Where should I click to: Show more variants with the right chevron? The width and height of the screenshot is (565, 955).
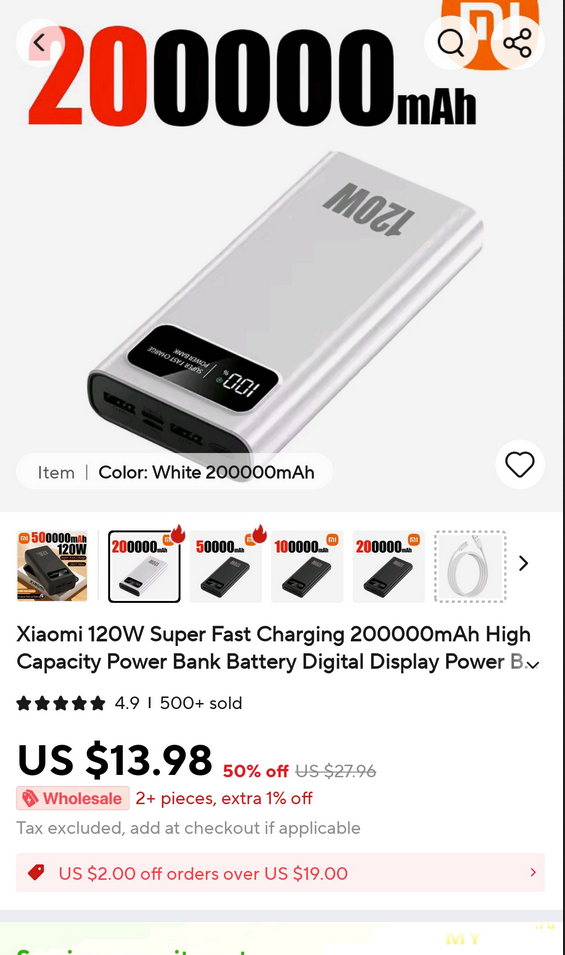(524, 563)
